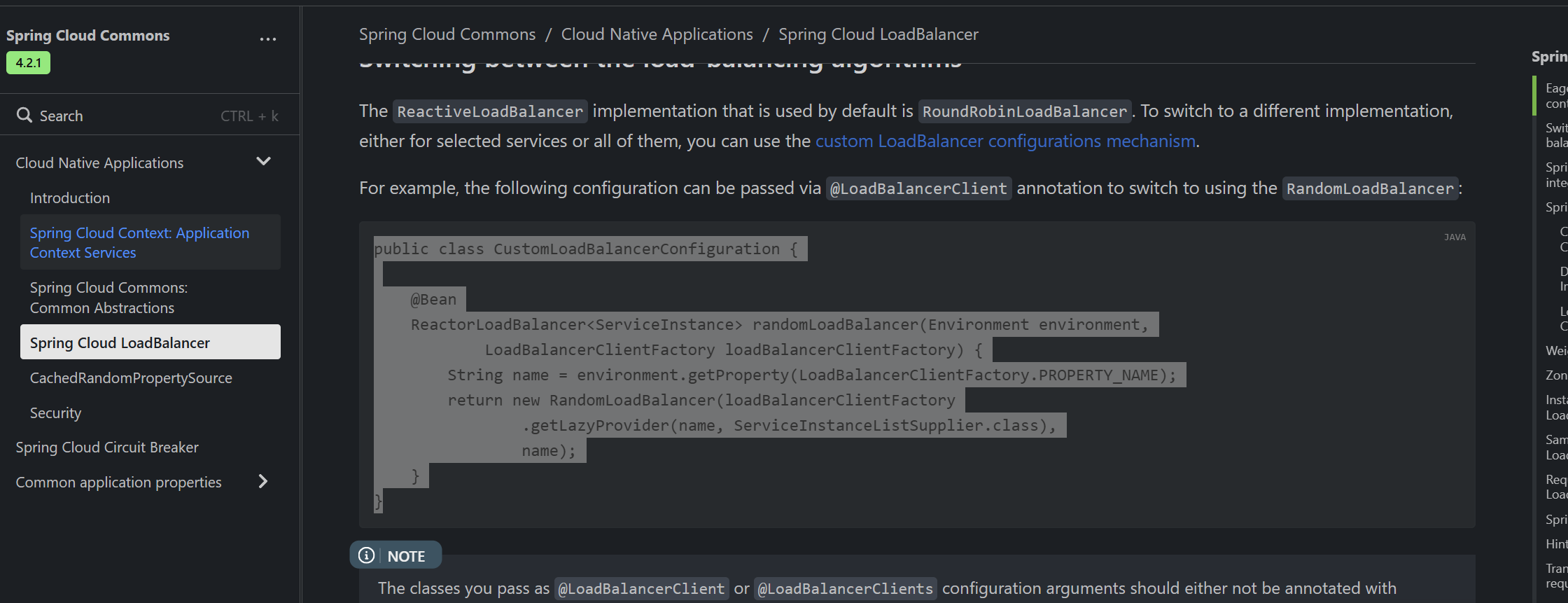This screenshot has height=603, width=1568.
Task: Click the NOTE info icon
Action: tap(366, 555)
